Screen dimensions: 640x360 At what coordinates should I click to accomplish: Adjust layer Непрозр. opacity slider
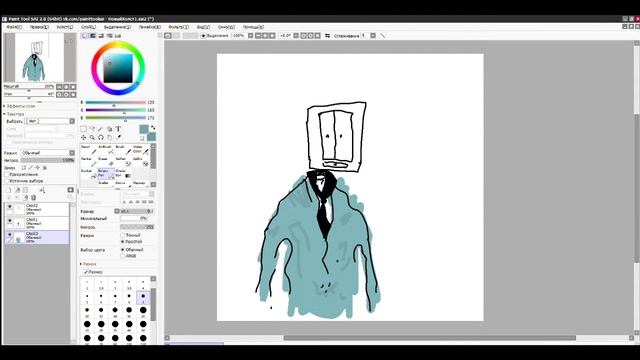coord(48,160)
